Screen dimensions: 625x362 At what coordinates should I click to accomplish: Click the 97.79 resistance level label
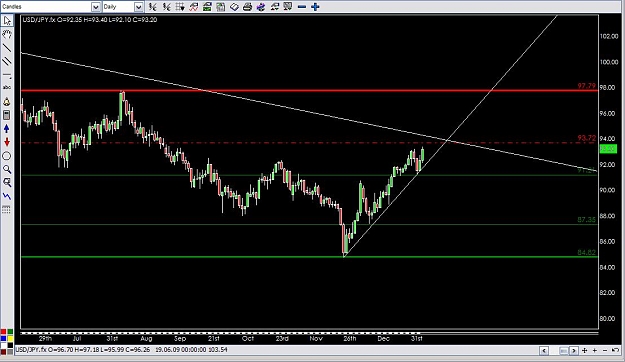586,86
